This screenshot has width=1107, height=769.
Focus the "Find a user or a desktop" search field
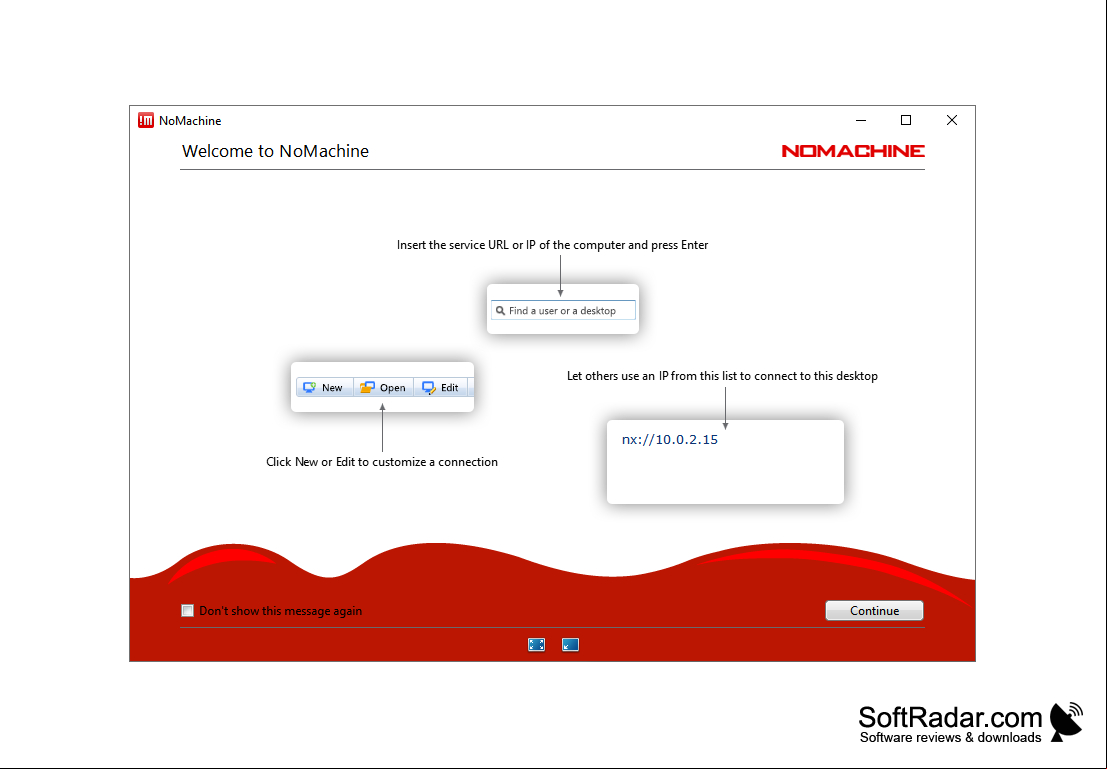click(x=563, y=311)
